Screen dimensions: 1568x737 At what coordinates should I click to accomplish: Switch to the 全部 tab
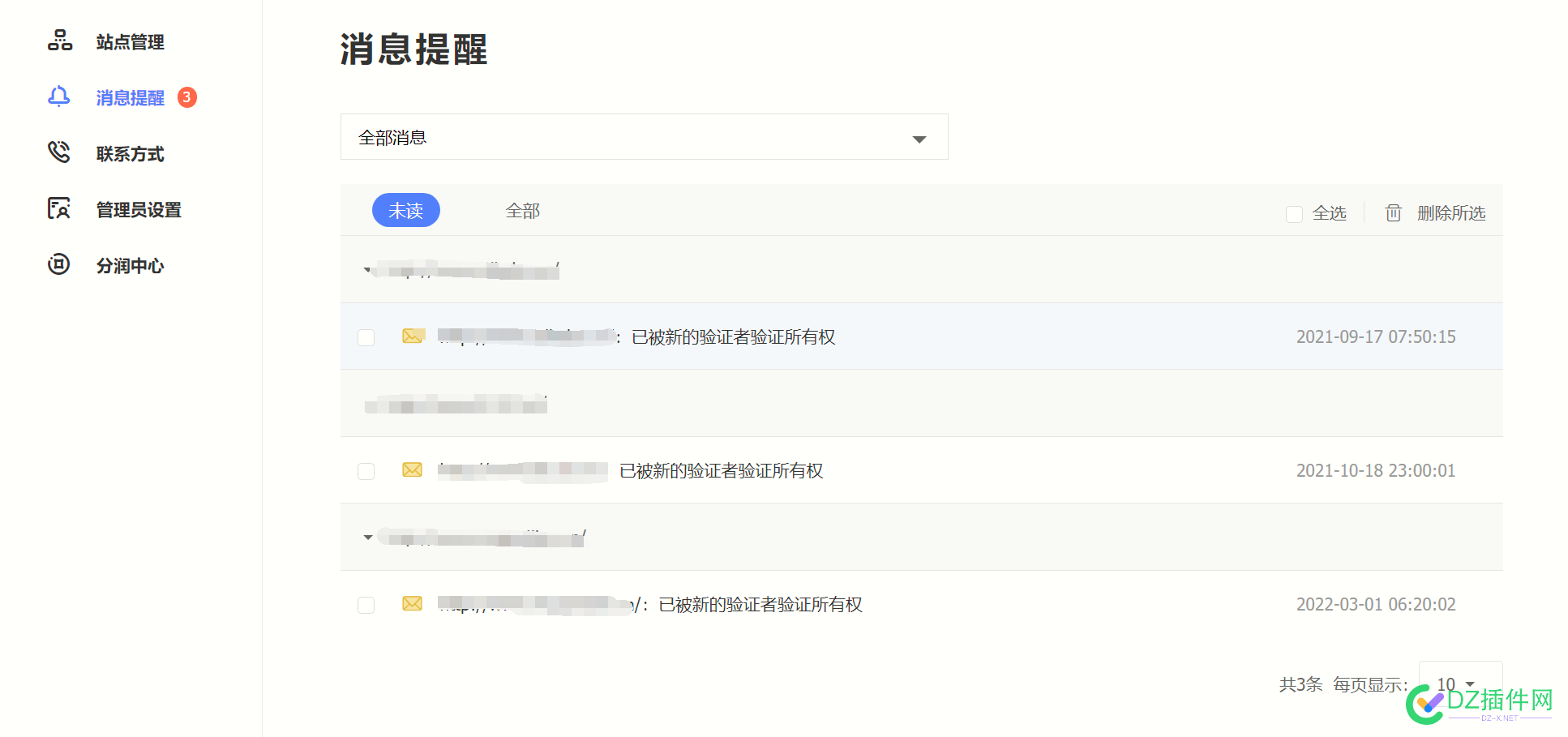(523, 211)
